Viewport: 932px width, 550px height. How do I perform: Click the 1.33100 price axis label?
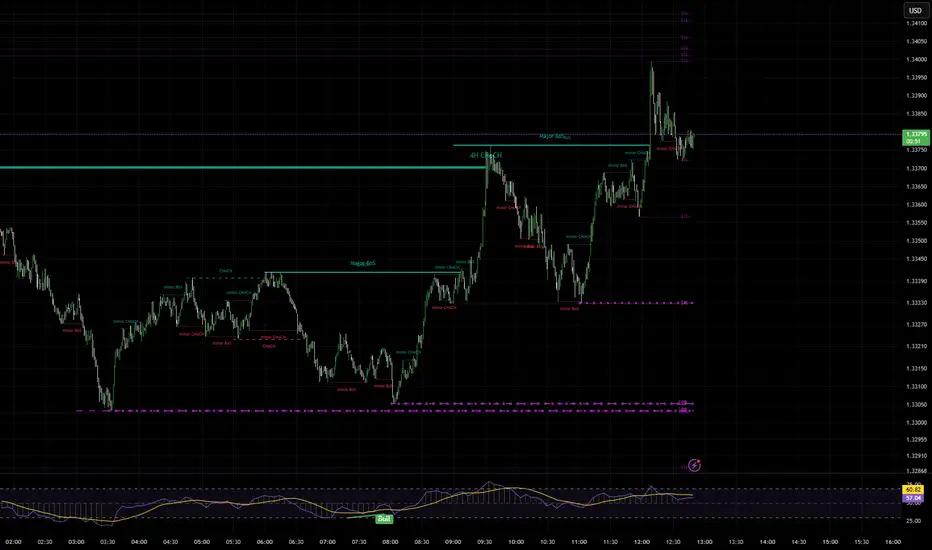(916, 386)
